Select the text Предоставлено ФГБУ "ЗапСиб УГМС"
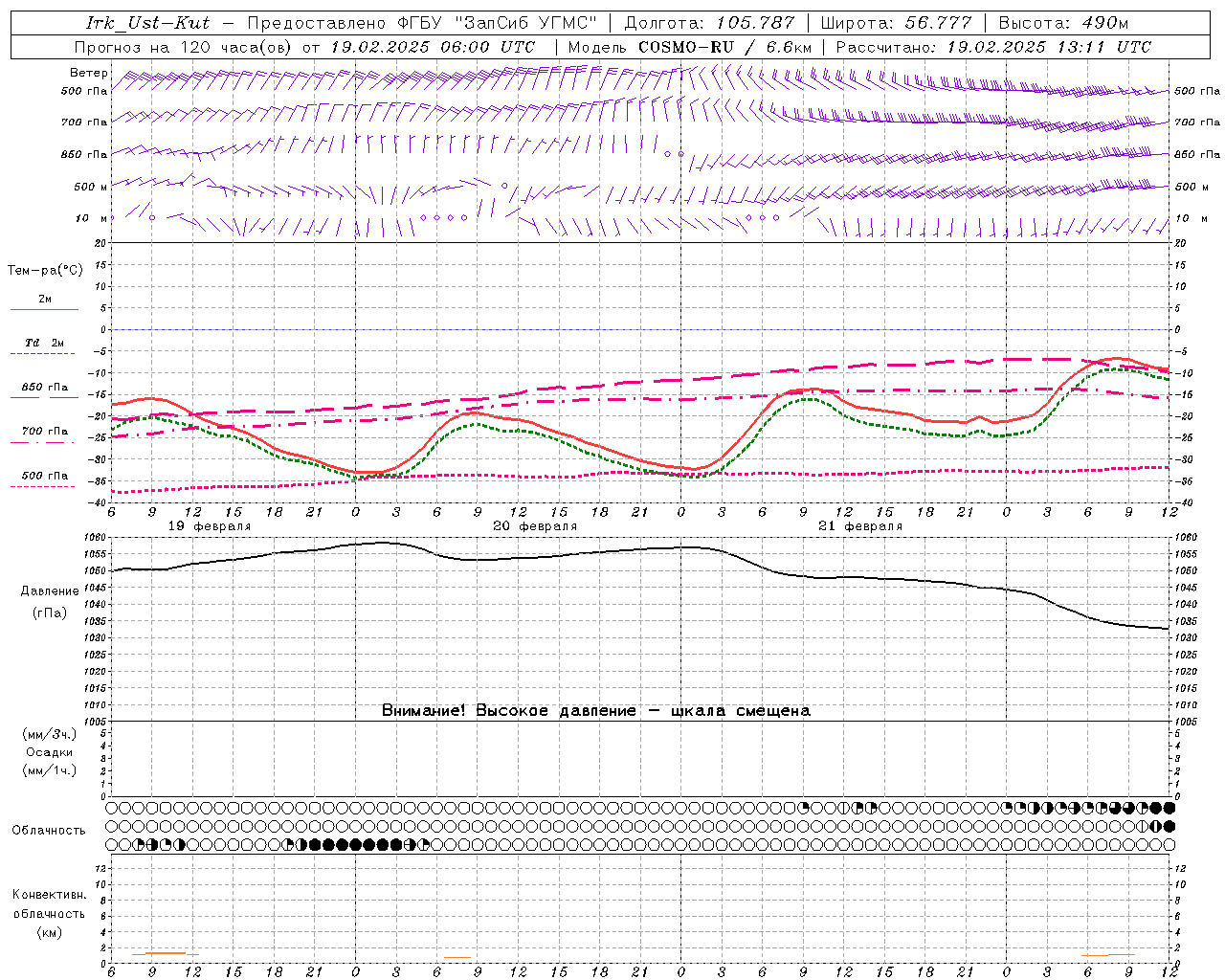 tap(422, 23)
